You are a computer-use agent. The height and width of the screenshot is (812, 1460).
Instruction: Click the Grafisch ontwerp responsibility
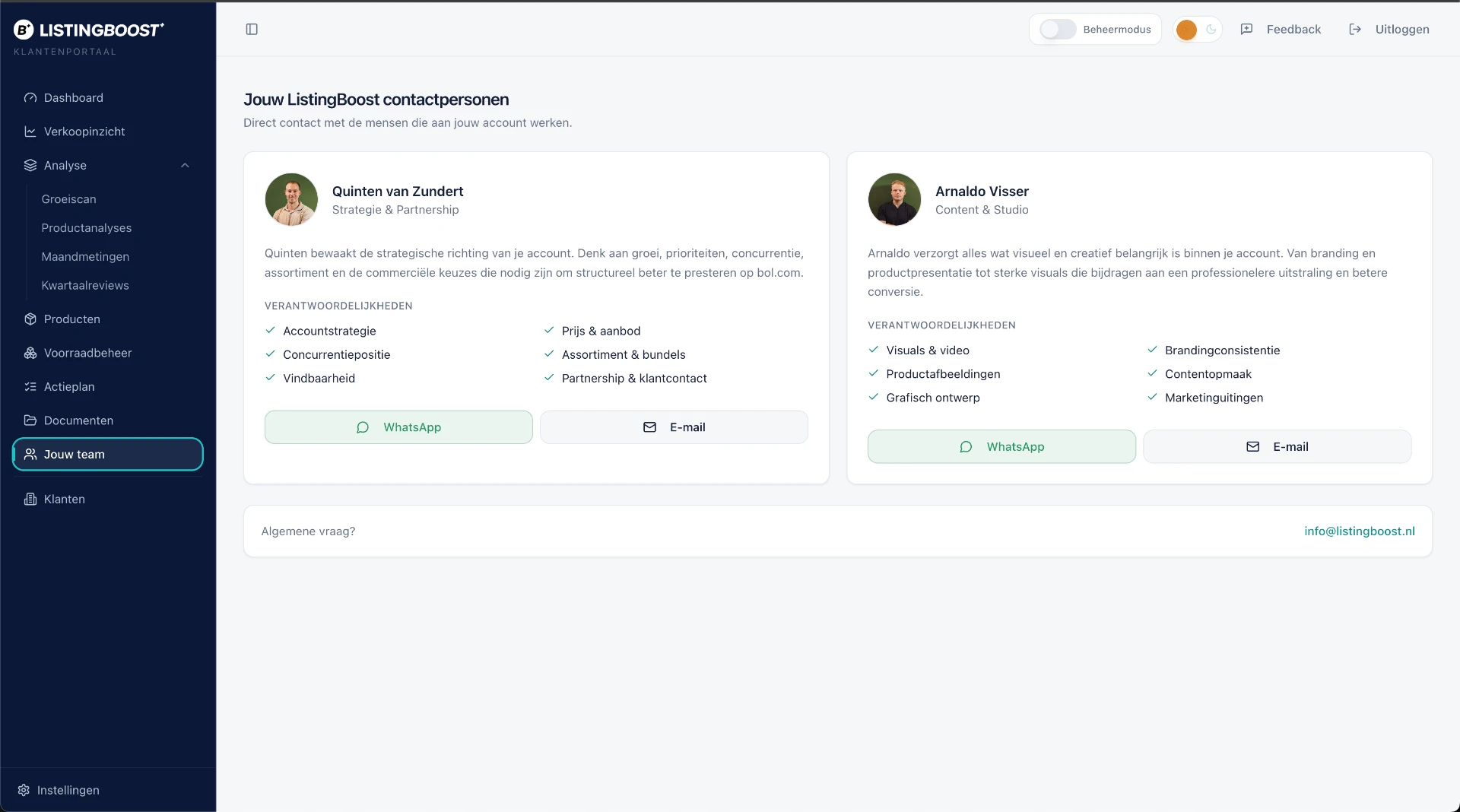(x=932, y=398)
